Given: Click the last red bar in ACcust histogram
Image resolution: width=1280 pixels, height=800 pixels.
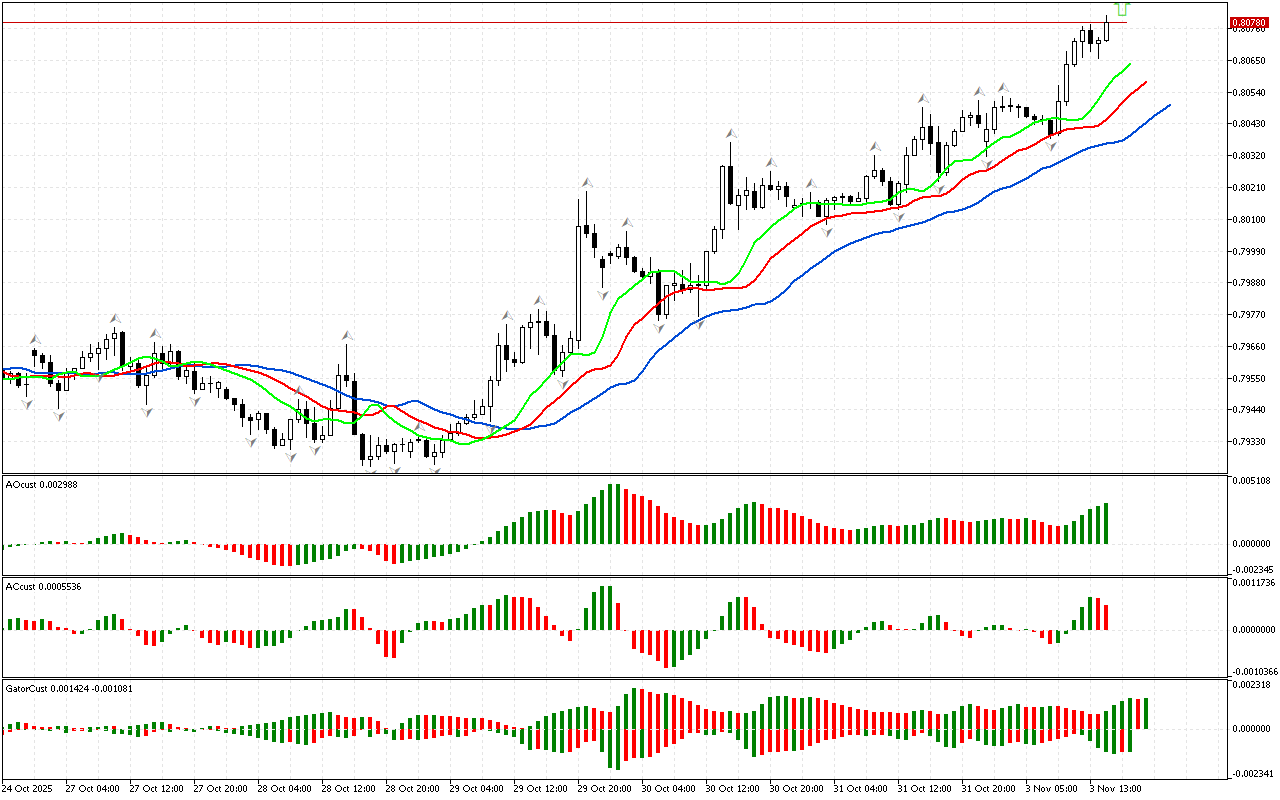Looking at the screenshot, I should point(1106,616).
